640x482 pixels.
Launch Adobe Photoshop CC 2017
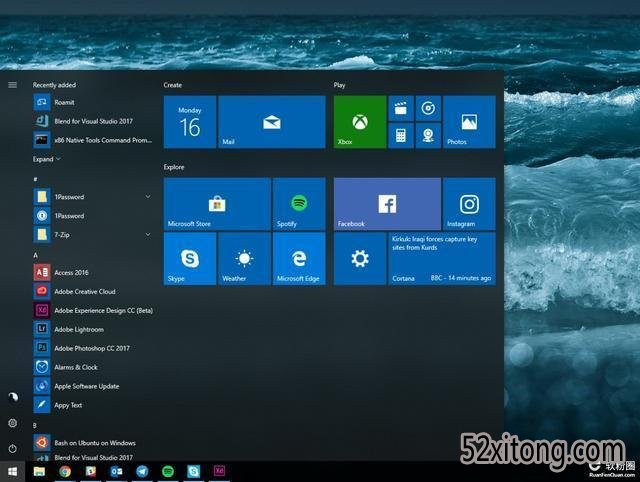tap(93, 348)
